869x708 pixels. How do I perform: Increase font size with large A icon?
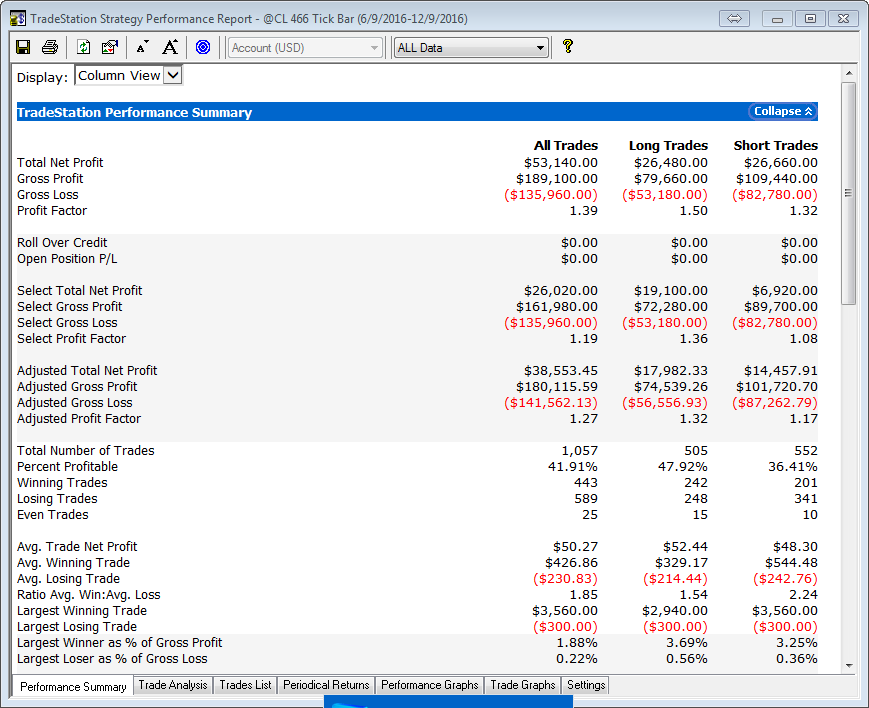tap(170, 47)
